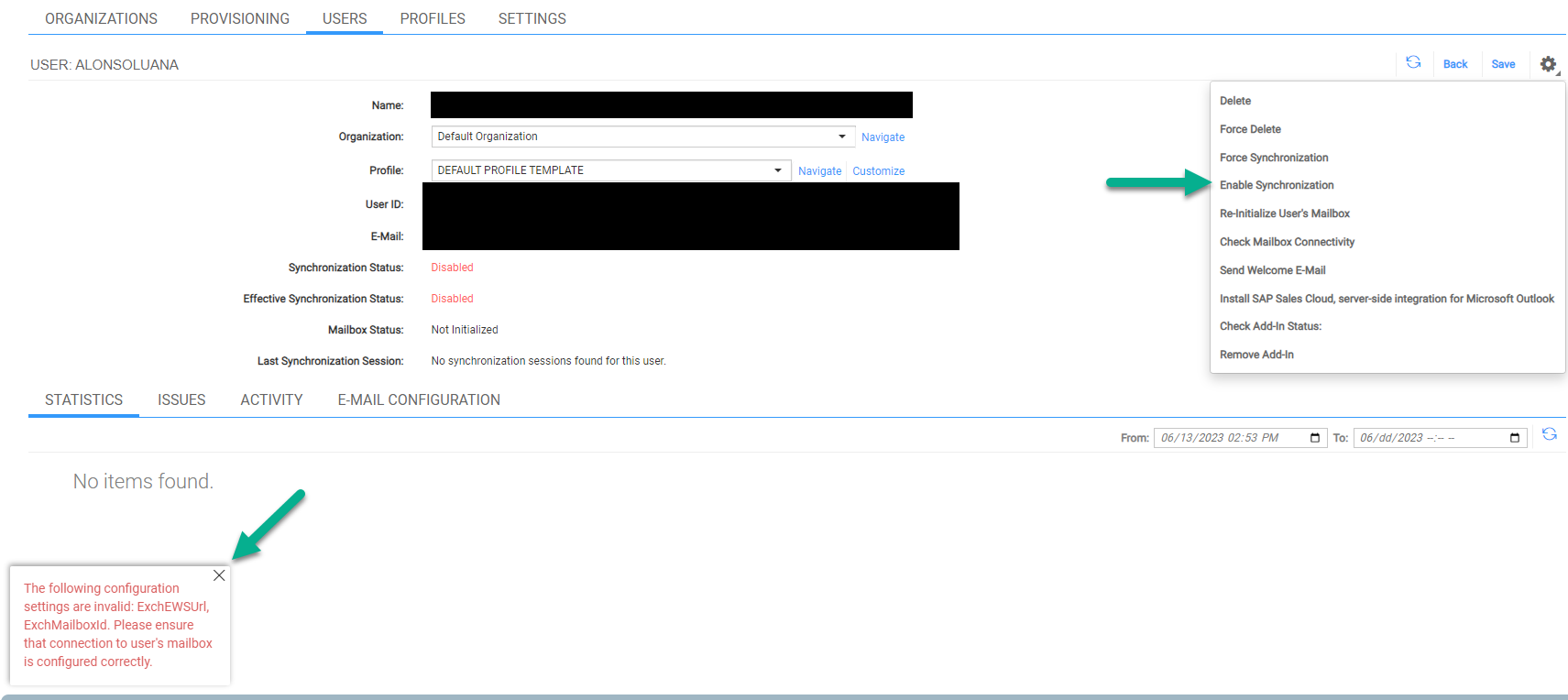Click the Disabled value beside Synchronization Status
This screenshot has width=1568, height=700.
click(x=452, y=268)
